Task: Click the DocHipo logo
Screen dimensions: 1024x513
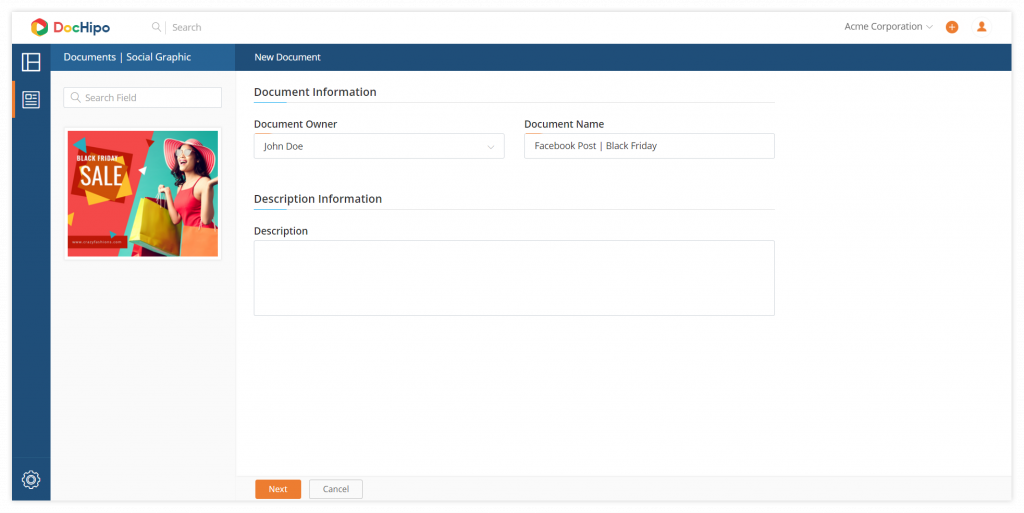Action: pos(71,27)
